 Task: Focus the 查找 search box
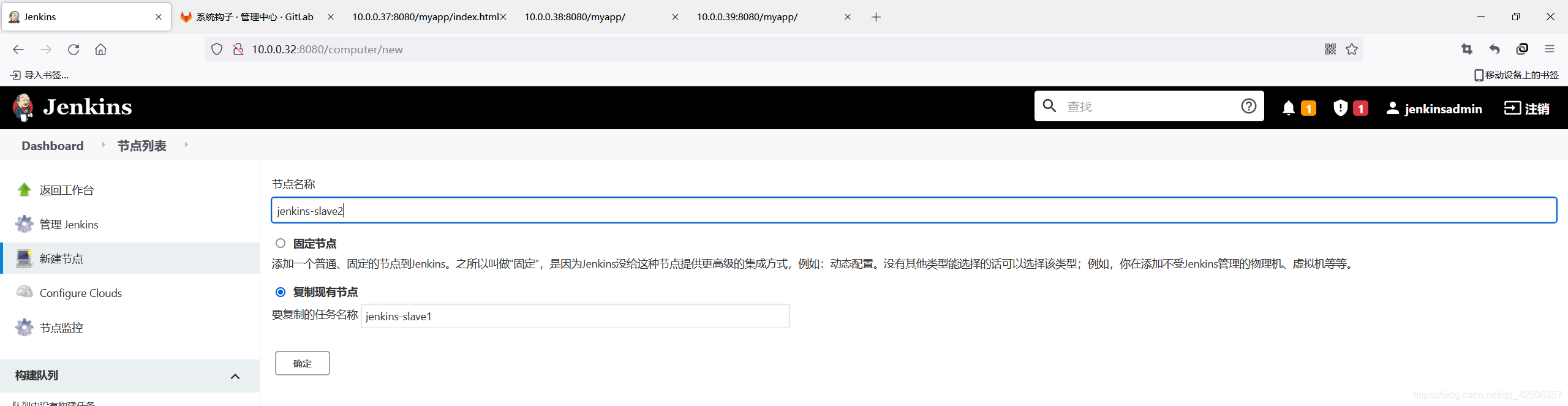coord(1149,107)
